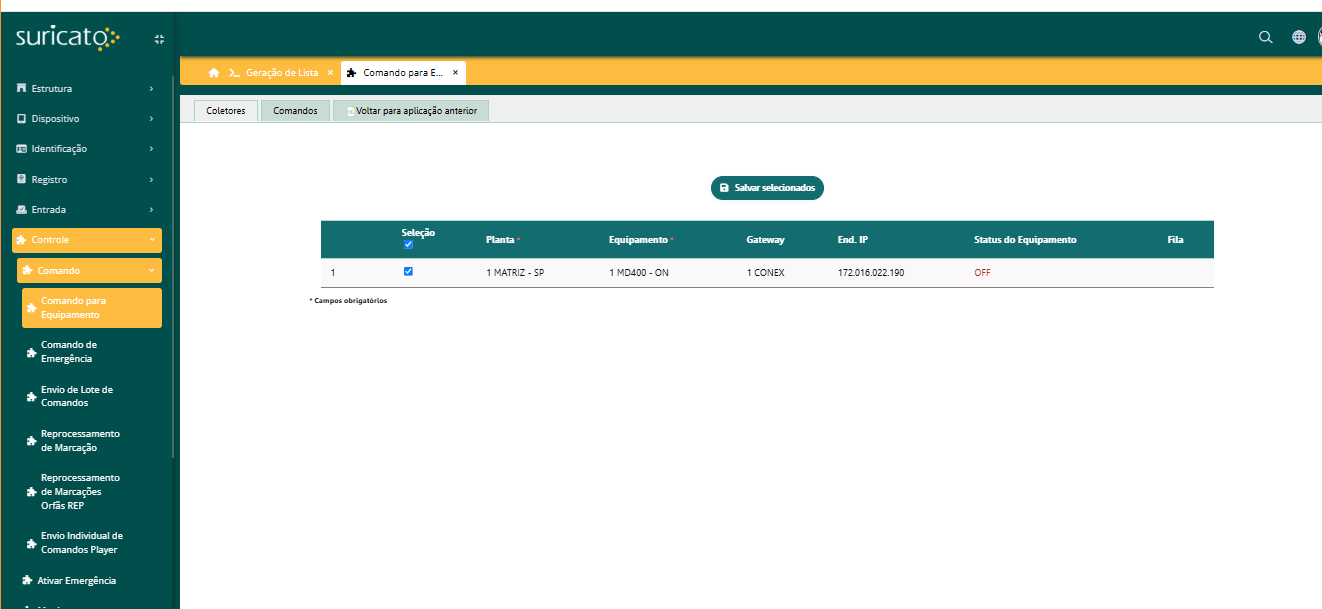
Task: Expand the Registro menu chevron
Action: [151, 180]
